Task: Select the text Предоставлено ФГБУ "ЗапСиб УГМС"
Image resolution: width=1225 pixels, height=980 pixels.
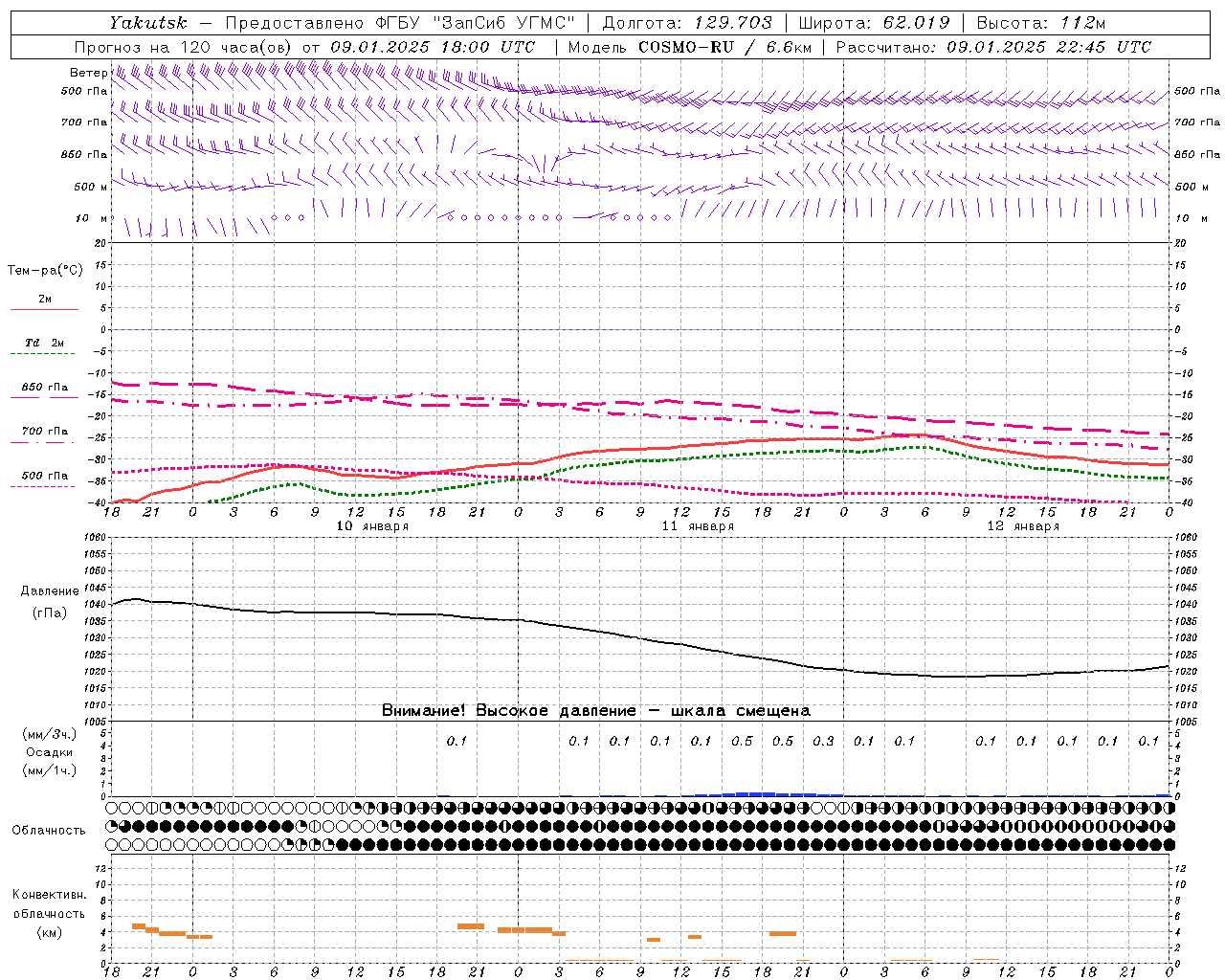Action: click(400, 23)
